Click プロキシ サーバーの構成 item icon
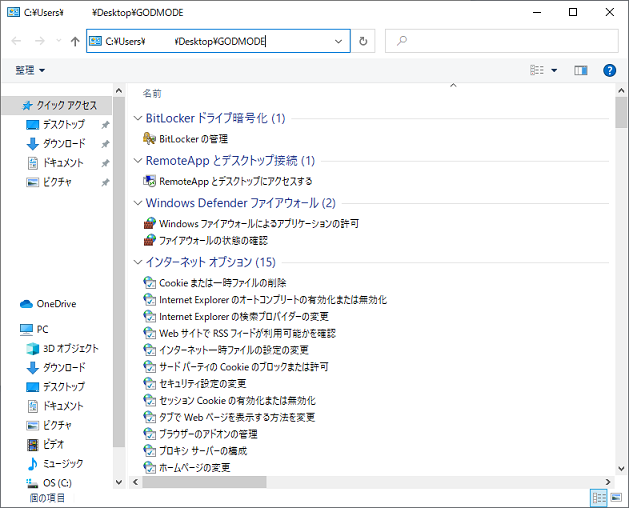Image resolution: width=629 pixels, height=508 pixels. click(x=149, y=451)
